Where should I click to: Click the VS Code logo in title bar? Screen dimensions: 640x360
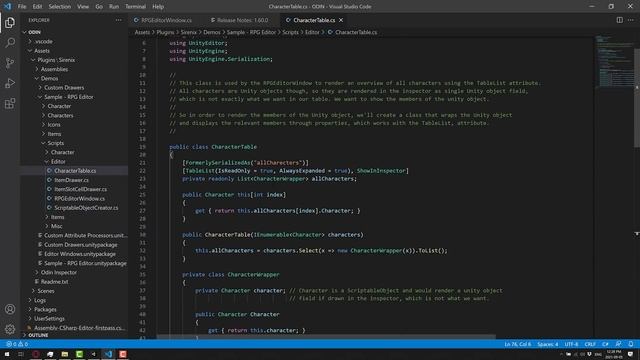[x=7, y=7]
